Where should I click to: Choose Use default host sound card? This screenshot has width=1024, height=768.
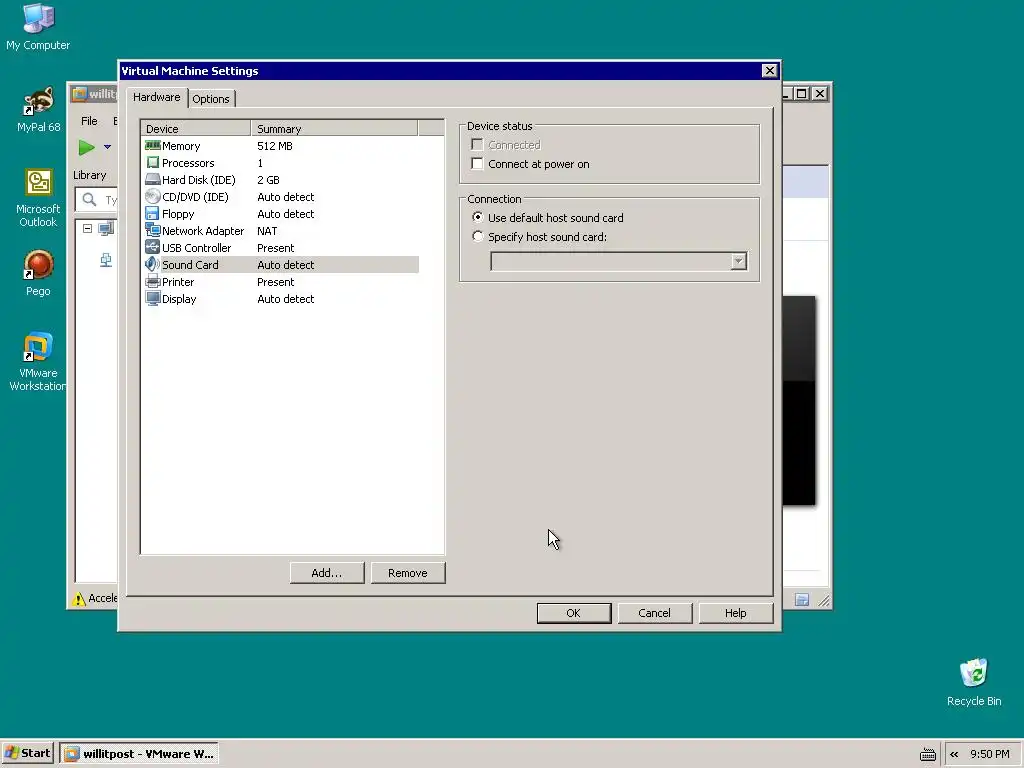pos(477,217)
